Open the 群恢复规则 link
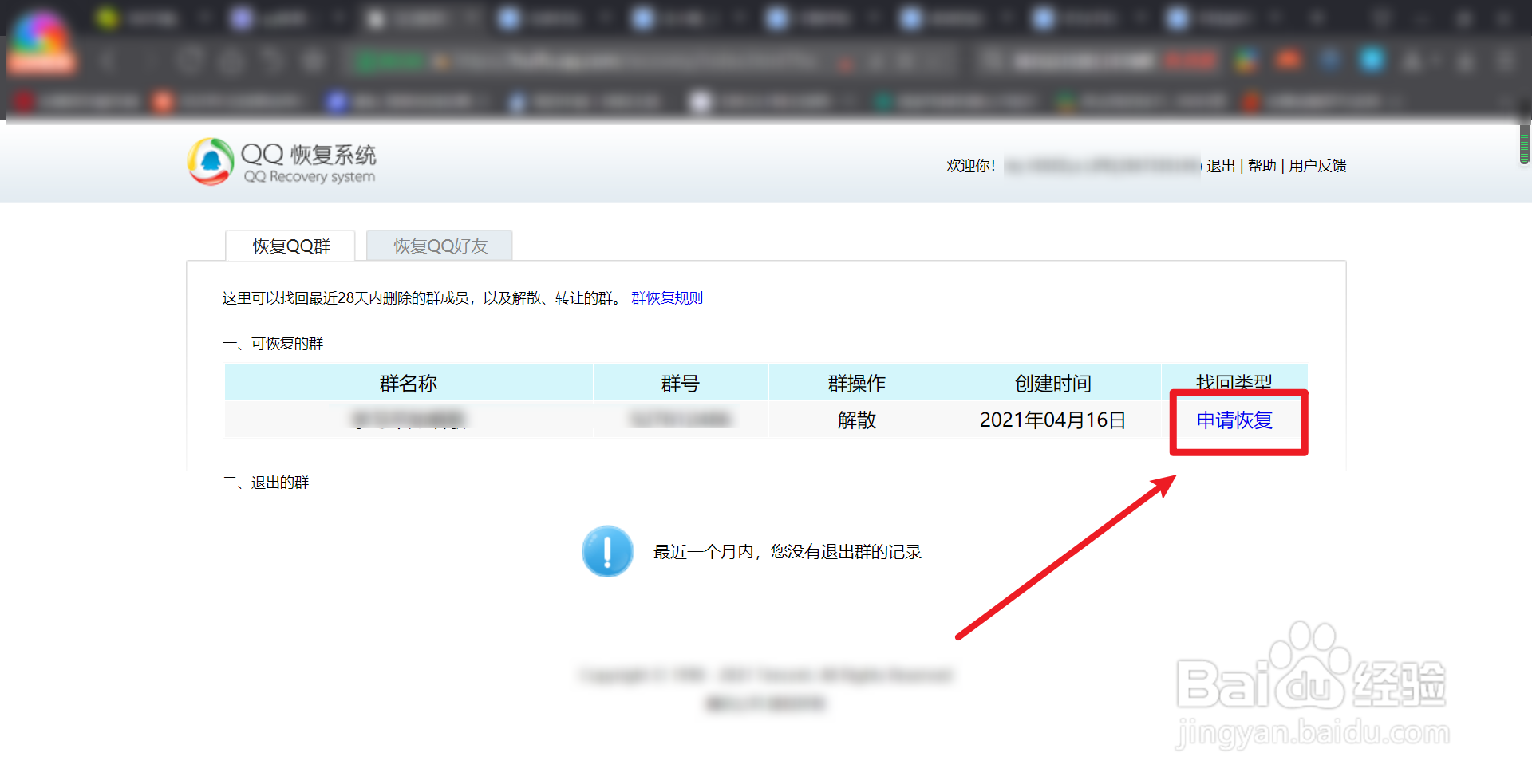The image size is (1532, 784). [x=667, y=298]
